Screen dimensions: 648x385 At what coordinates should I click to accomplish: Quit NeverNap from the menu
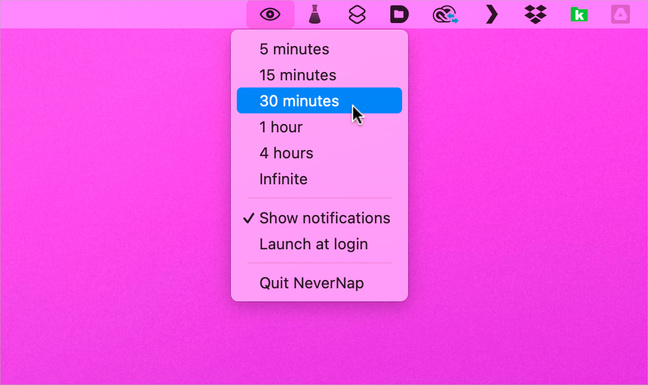point(319,283)
